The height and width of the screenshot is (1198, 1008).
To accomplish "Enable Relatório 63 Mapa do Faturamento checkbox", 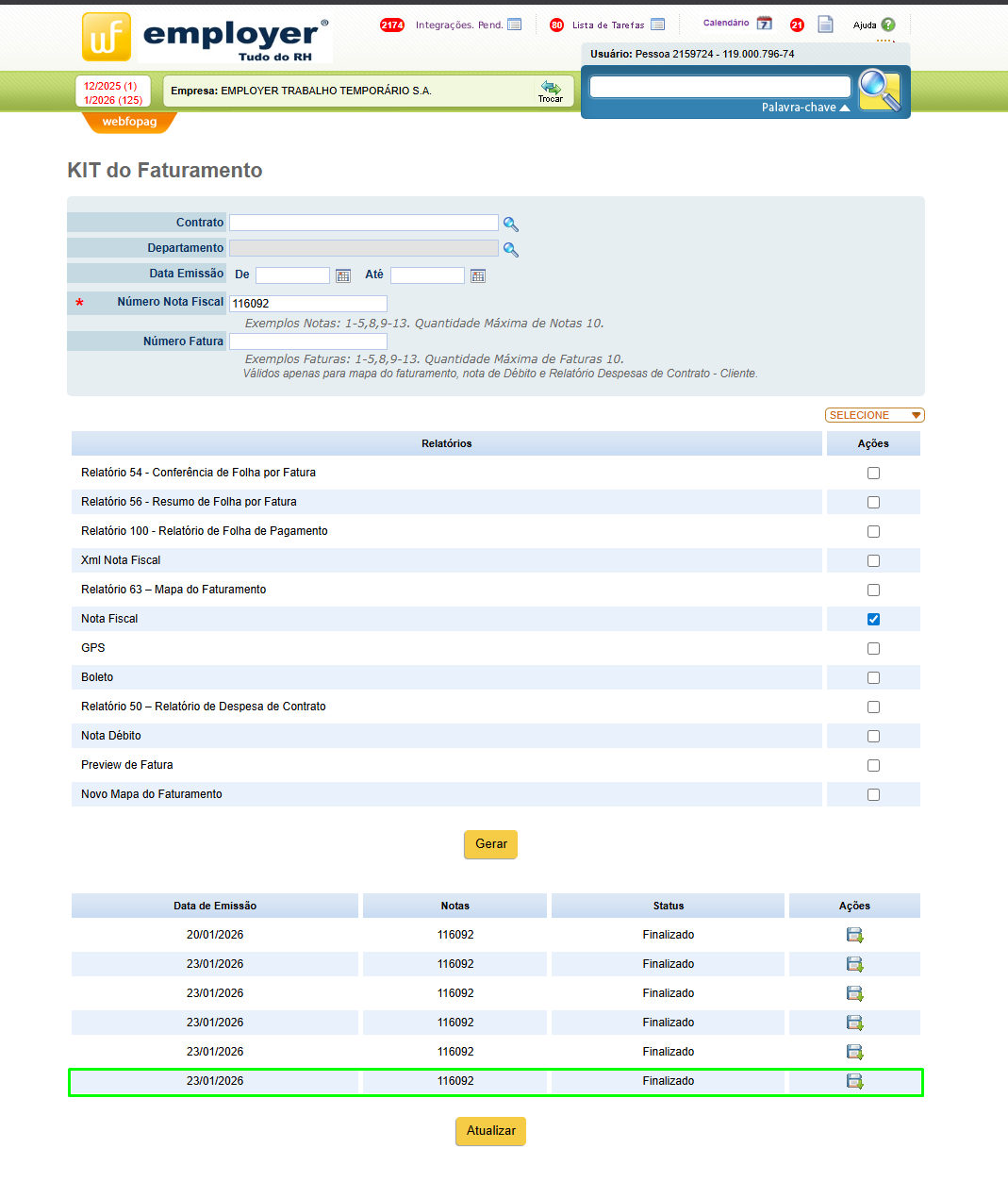I will point(873,590).
